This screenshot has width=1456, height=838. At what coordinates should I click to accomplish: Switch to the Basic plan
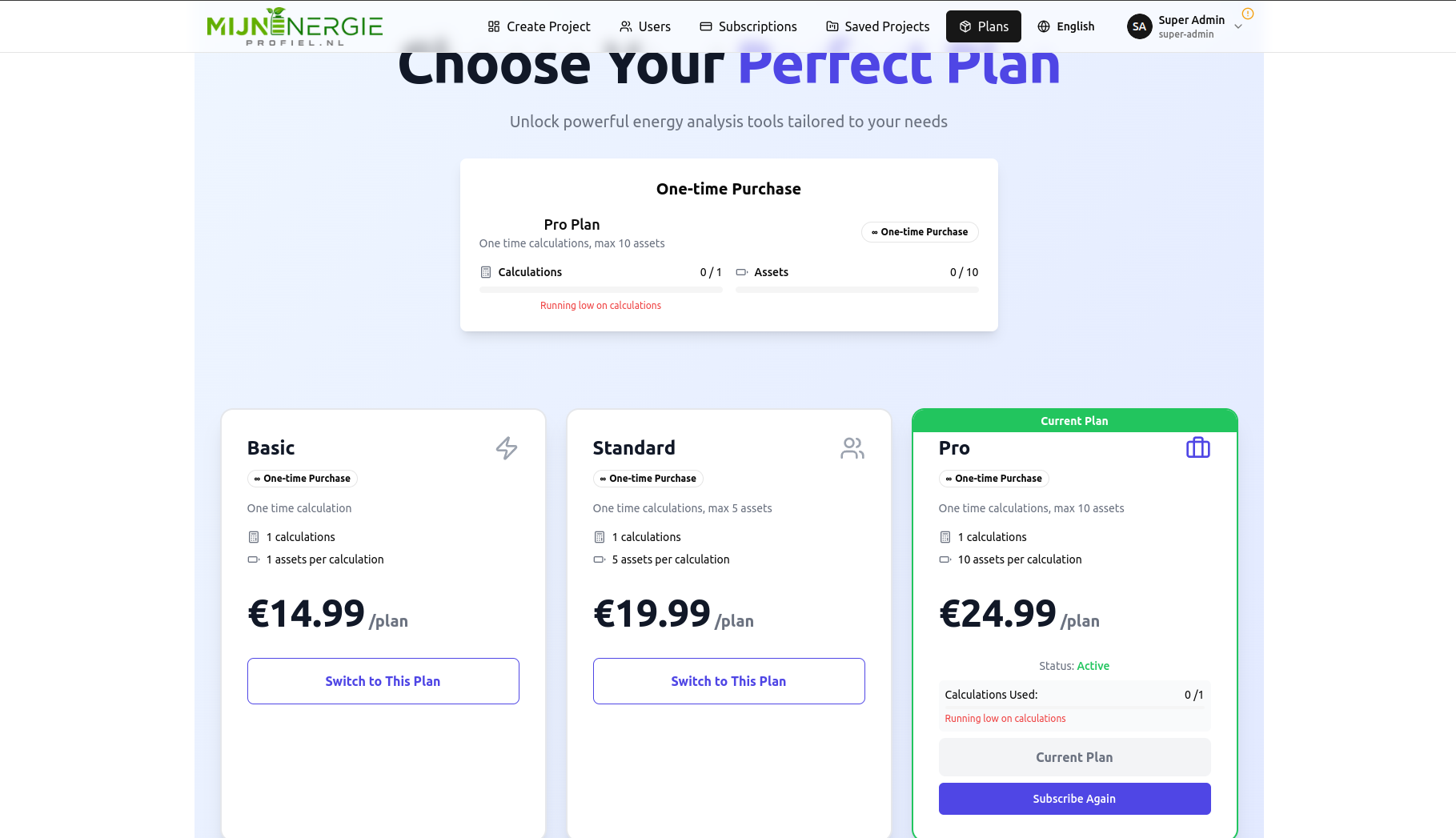point(383,681)
